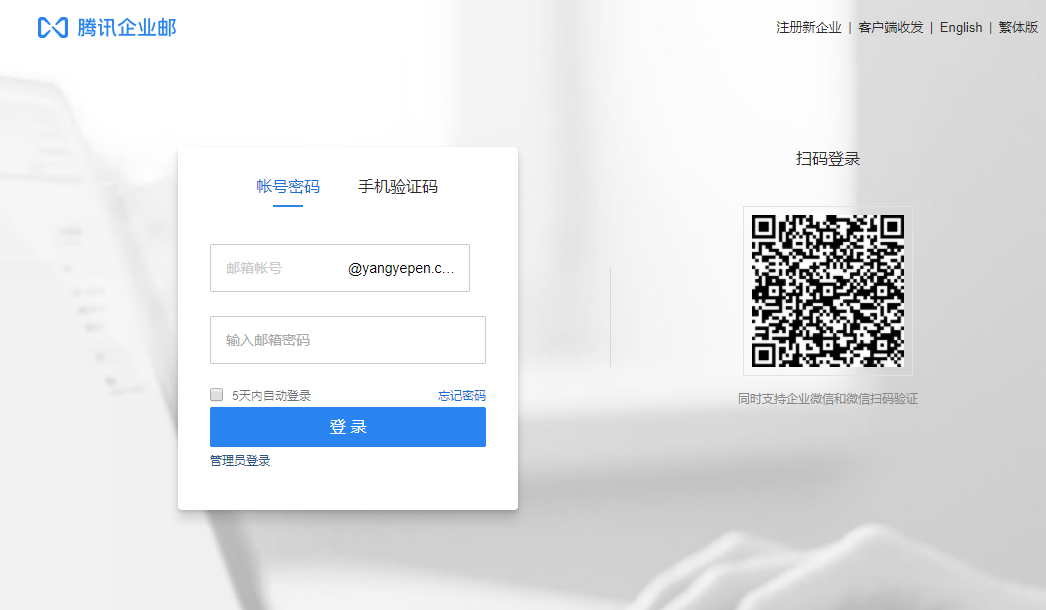The height and width of the screenshot is (610, 1046).
Task: Switch to the 手机验证码 tab
Action: pyautogui.click(x=398, y=186)
